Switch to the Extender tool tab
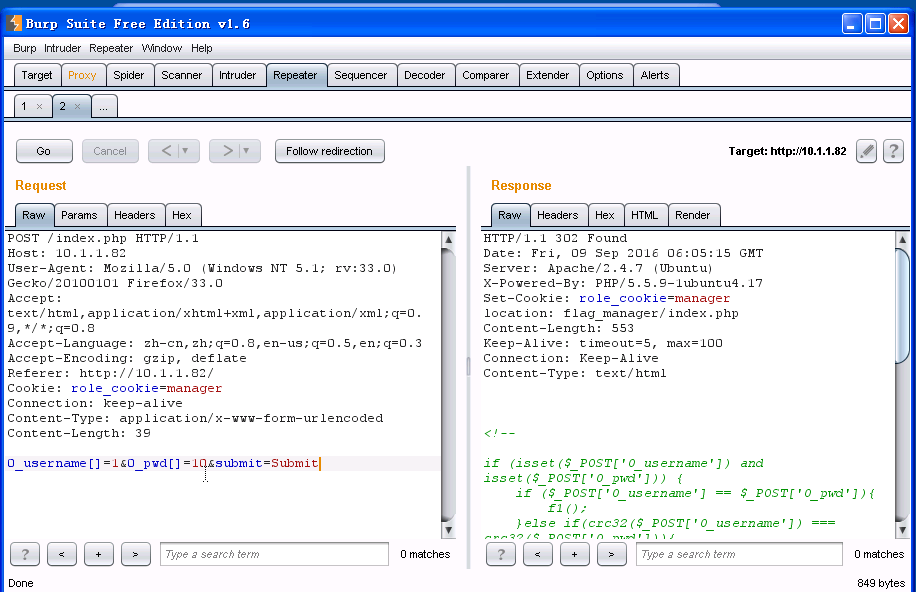Screen dimensions: 916x592 (547, 75)
